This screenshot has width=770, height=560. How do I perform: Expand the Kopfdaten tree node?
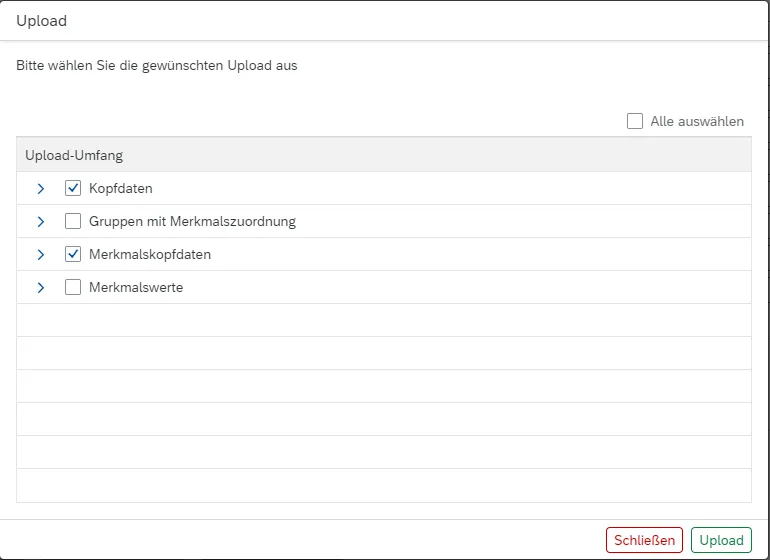pyautogui.click(x=41, y=188)
